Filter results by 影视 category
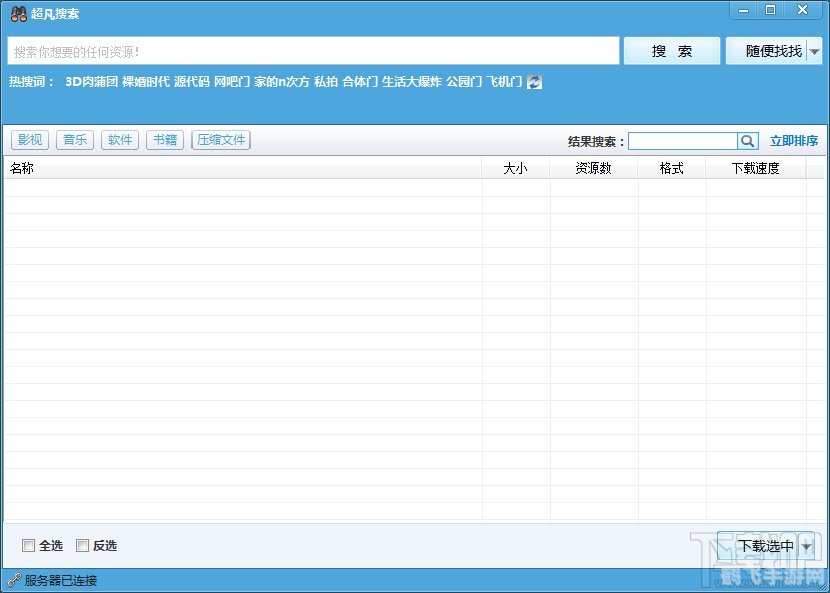830x593 pixels. click(30, 140)
